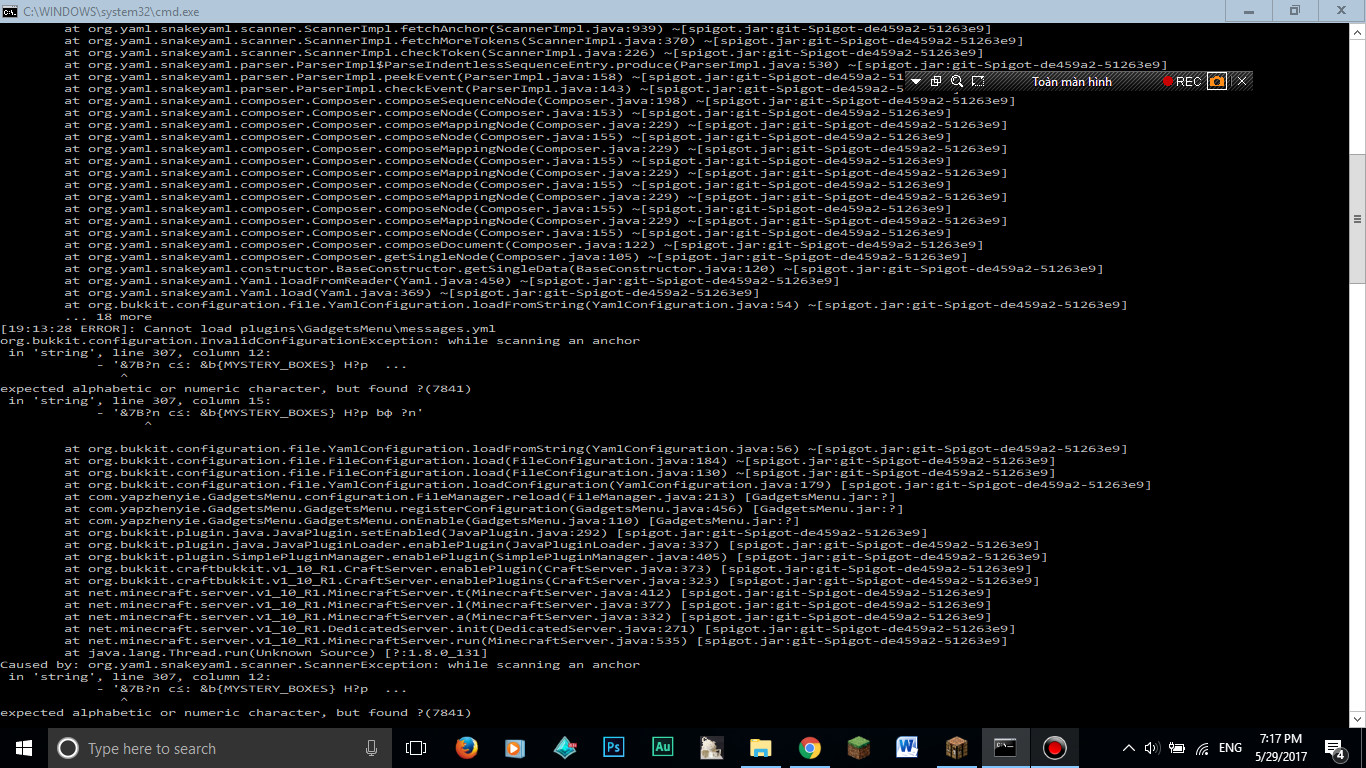The image size is (1366, 768).
Task: Take a screenshot with the orange camera icon
Action: 1217,81
